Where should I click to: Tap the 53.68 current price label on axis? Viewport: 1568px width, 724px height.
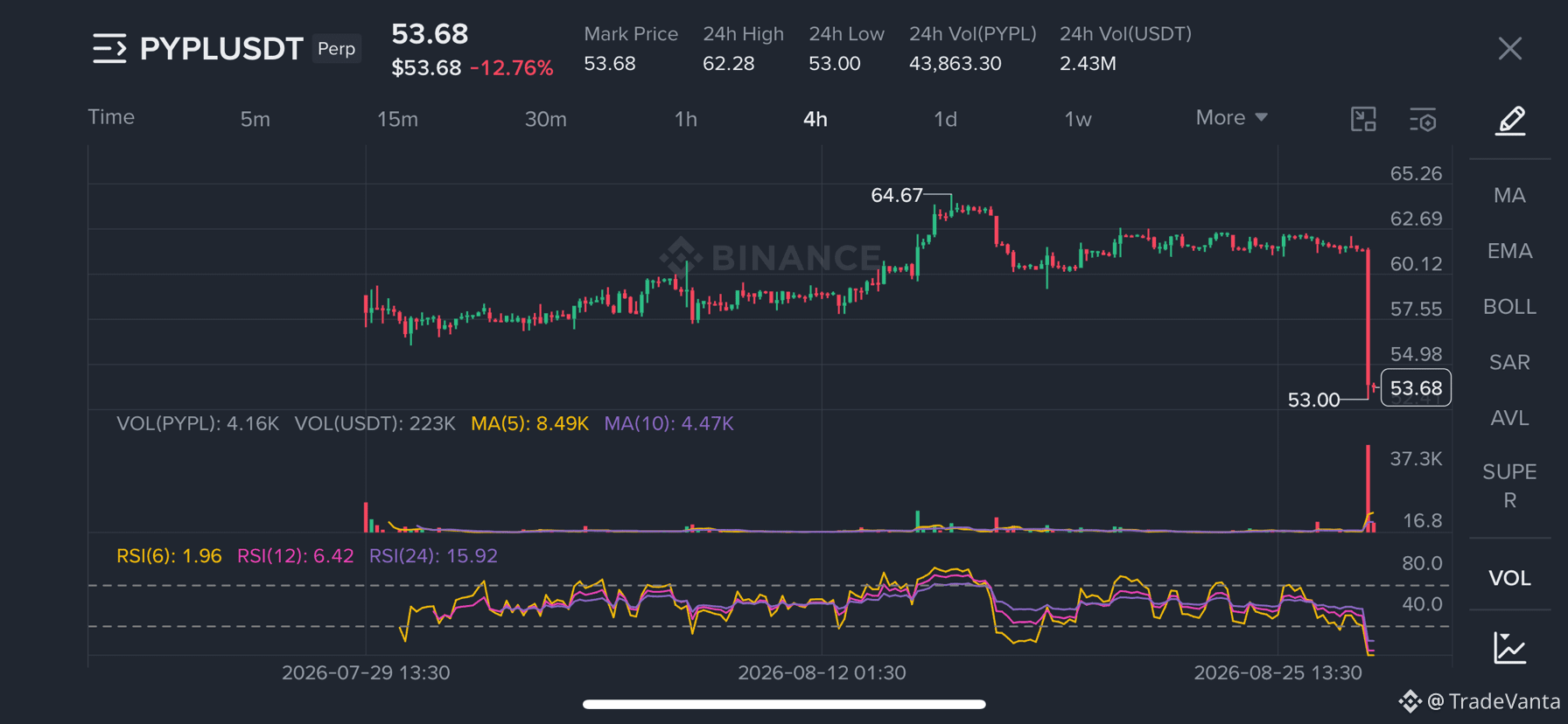pyautogui.click(x=1416, y=388)
